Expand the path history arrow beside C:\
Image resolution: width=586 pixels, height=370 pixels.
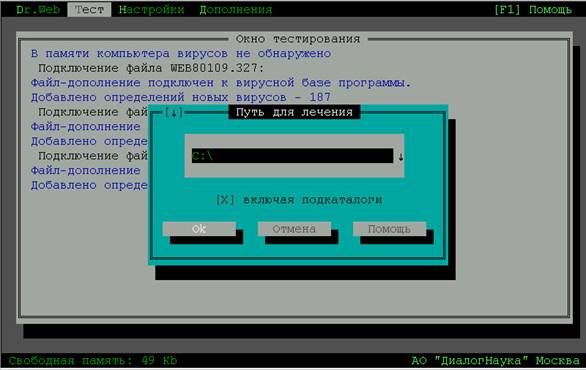(400, 157)
